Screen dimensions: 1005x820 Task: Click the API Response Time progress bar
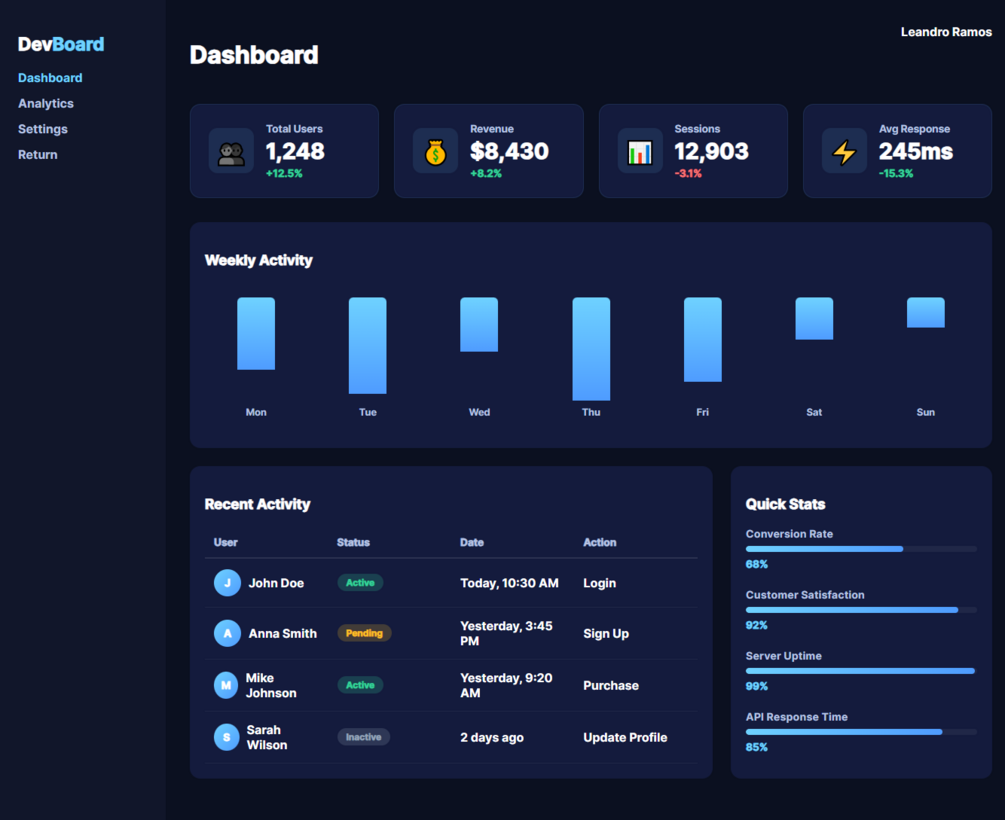point(861,732)
